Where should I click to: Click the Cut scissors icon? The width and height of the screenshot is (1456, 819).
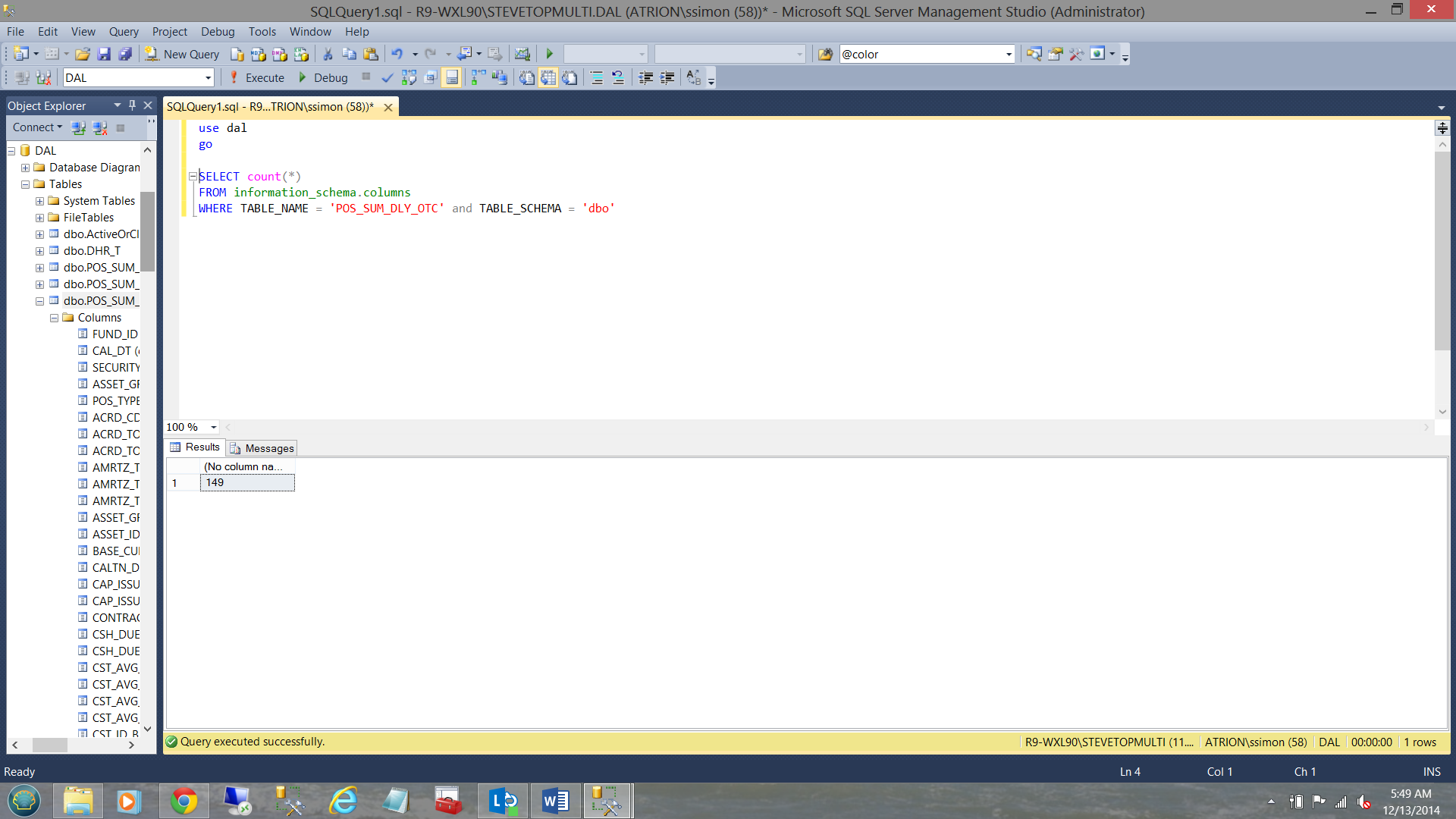click(328, 54)
